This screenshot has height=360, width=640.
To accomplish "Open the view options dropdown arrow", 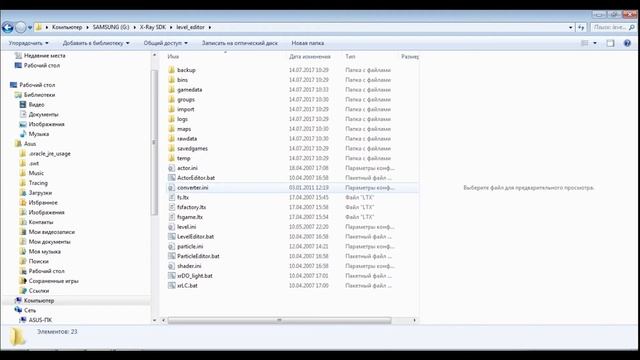I will pos(595,43).
